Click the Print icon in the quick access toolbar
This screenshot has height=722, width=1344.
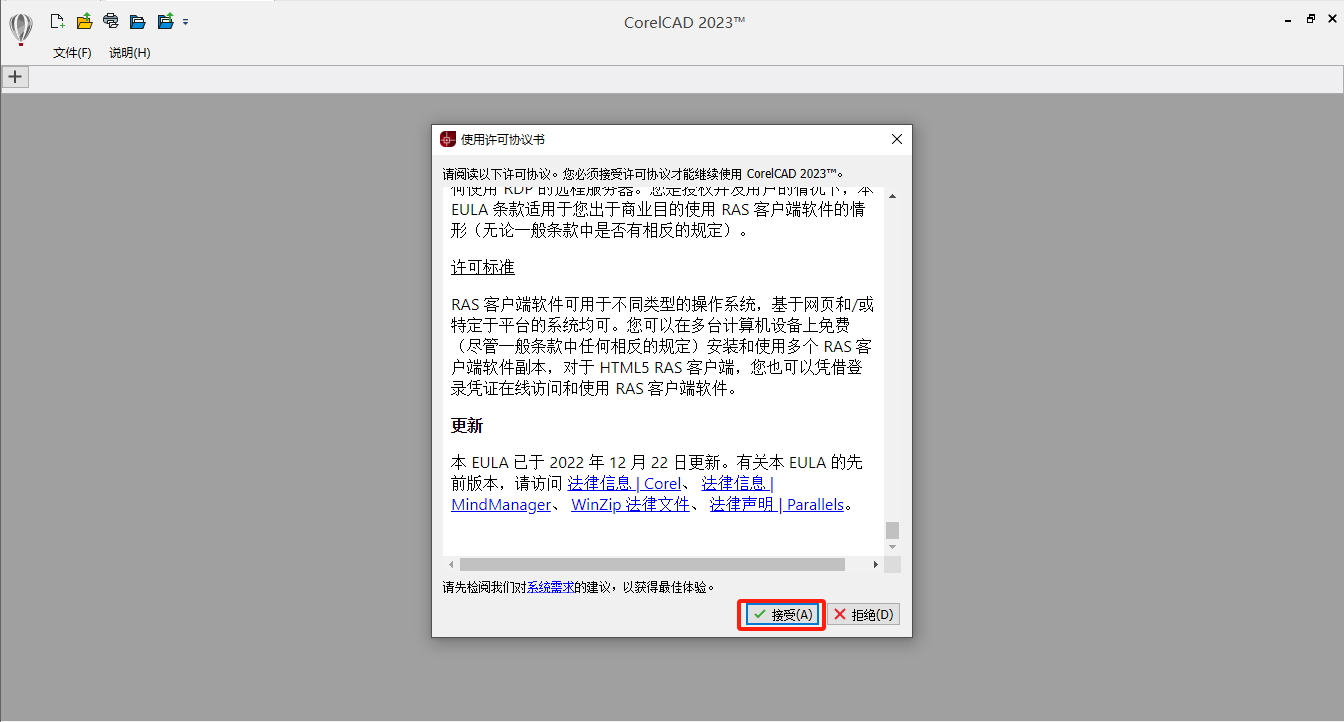111,20
